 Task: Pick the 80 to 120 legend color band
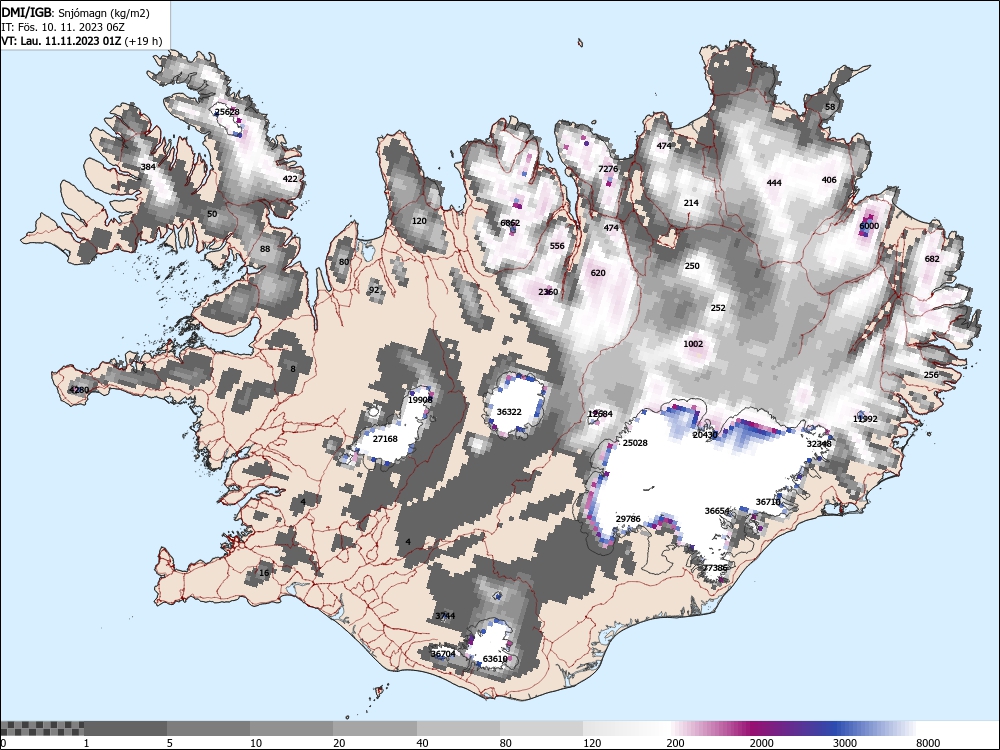(541, 728)
